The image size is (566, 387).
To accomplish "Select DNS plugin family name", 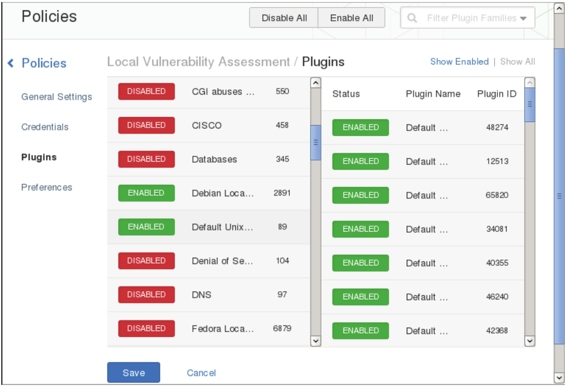I will pyautogui.click(x=201, y=295).
